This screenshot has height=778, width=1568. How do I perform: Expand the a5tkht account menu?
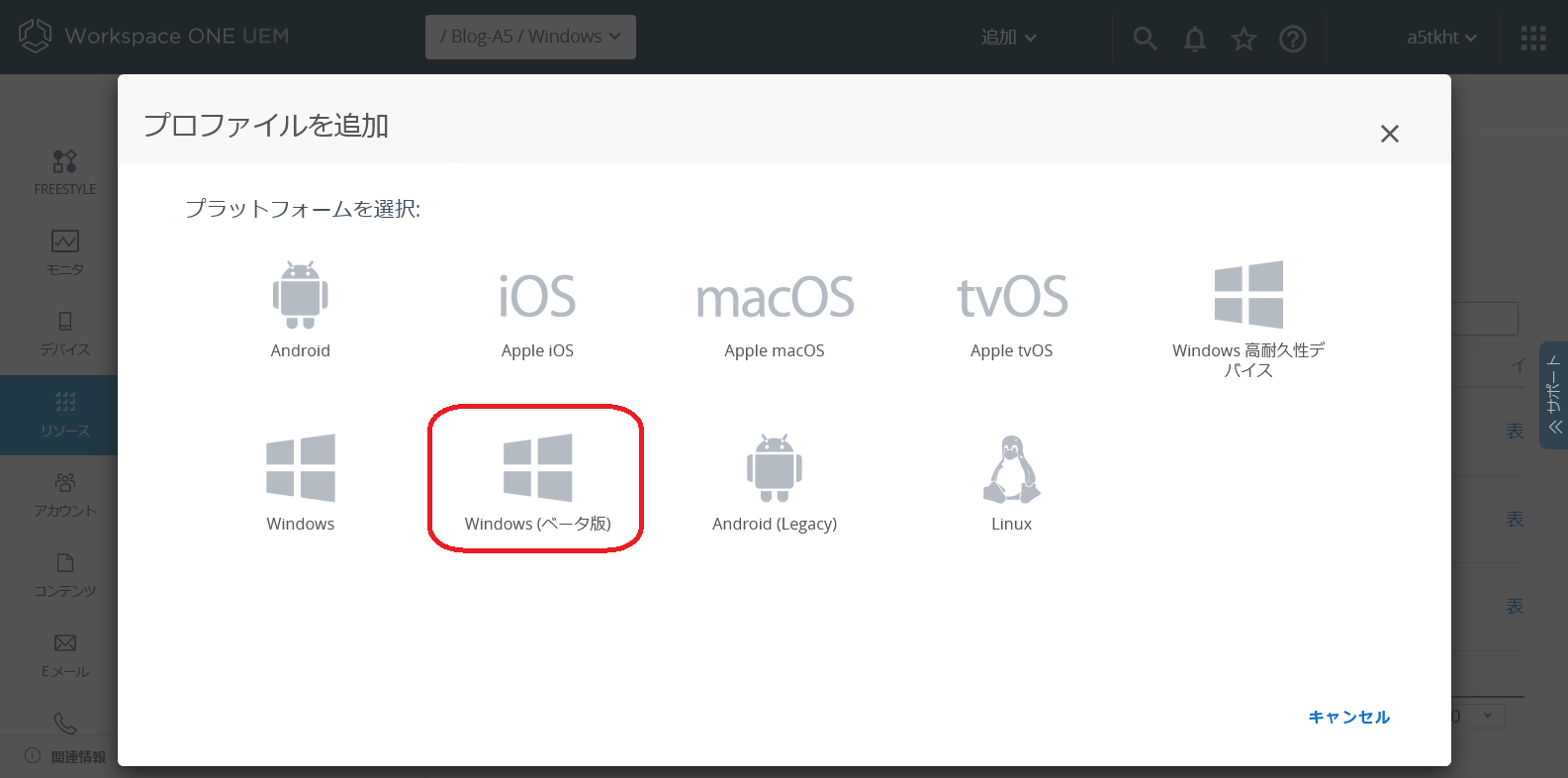pos(1441,38)
